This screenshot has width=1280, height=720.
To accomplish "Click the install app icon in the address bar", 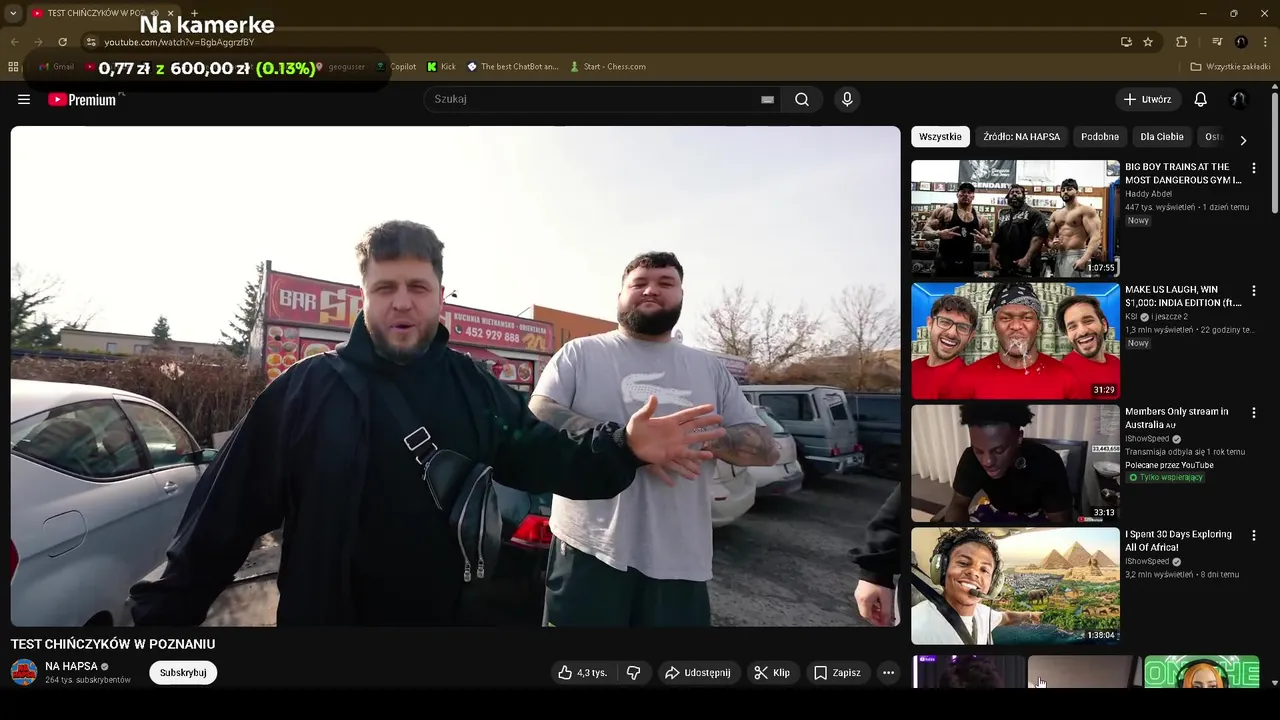I will pos(1126,42).
